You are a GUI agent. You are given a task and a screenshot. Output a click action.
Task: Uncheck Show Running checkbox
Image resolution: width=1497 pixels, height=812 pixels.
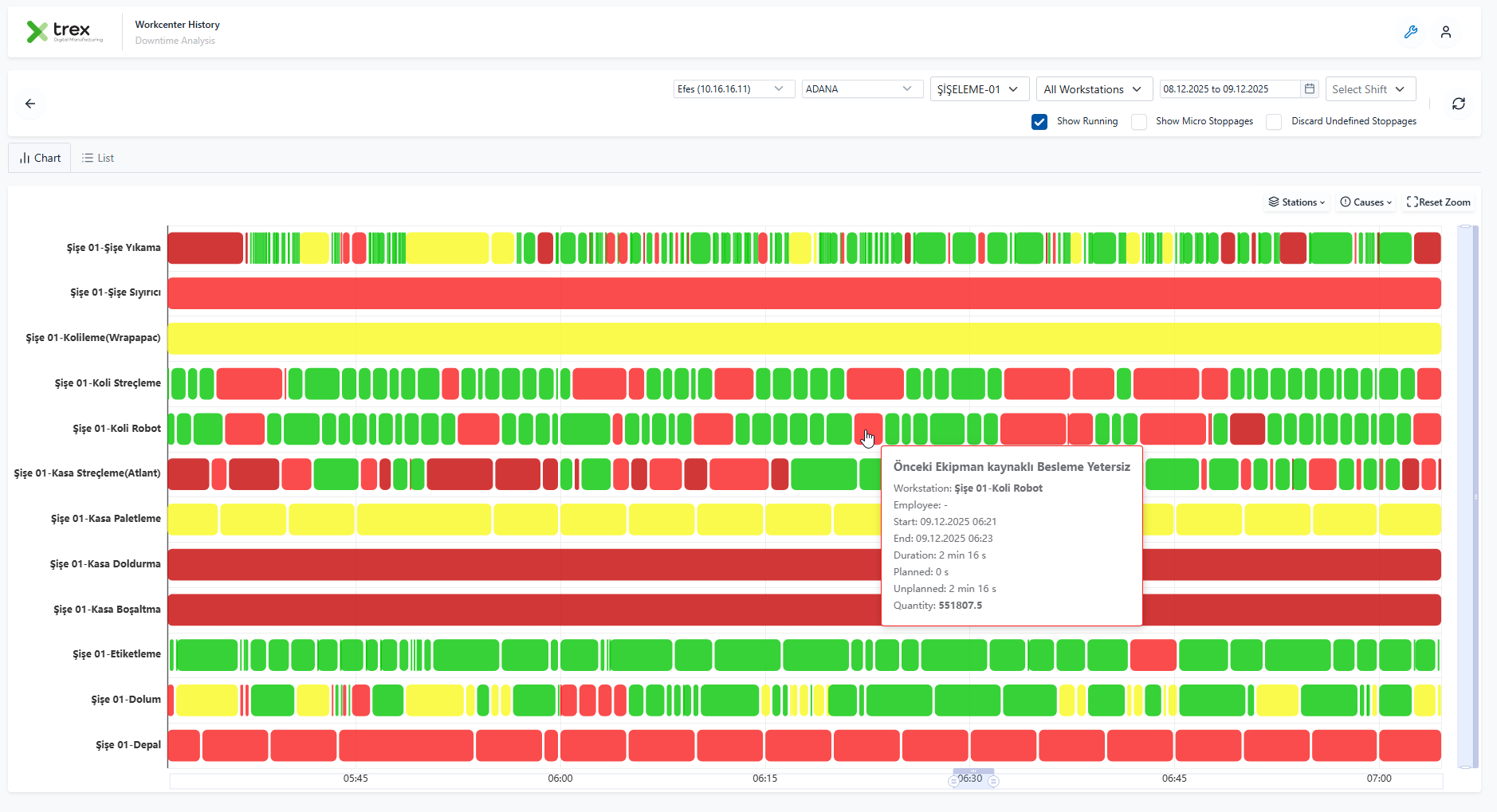tap(1039, 122)
